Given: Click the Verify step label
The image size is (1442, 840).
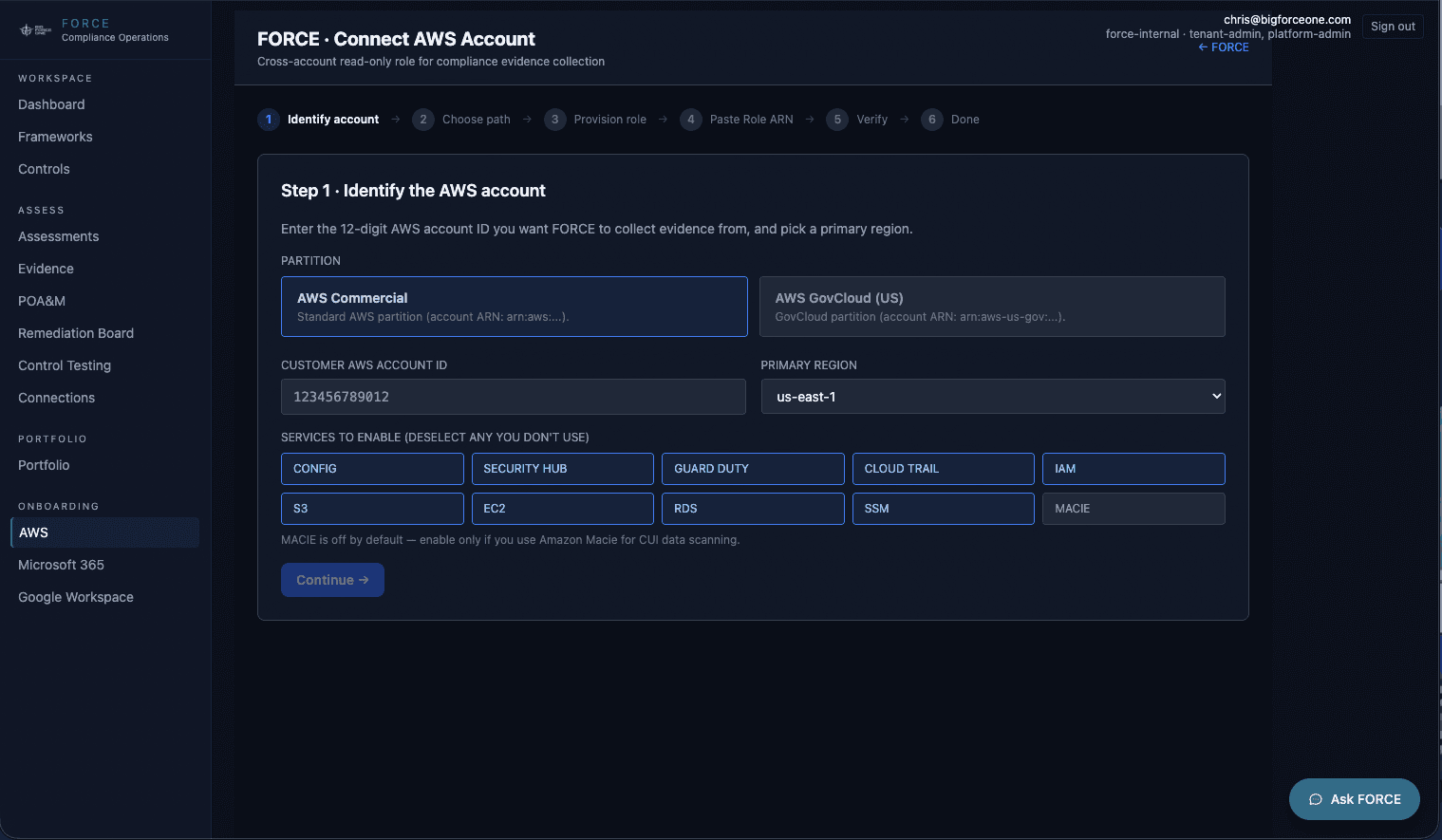Looking at the screenshot, I should 872,120.
